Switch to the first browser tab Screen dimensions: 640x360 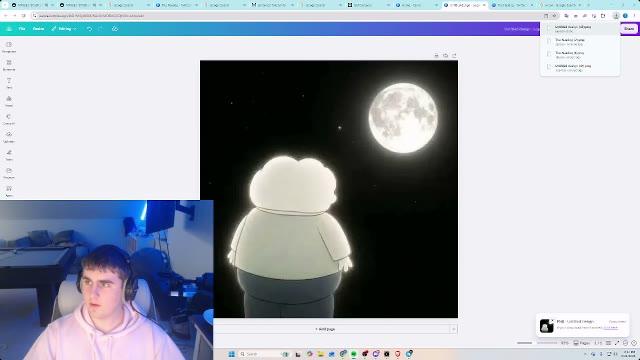tap(32, 5)
